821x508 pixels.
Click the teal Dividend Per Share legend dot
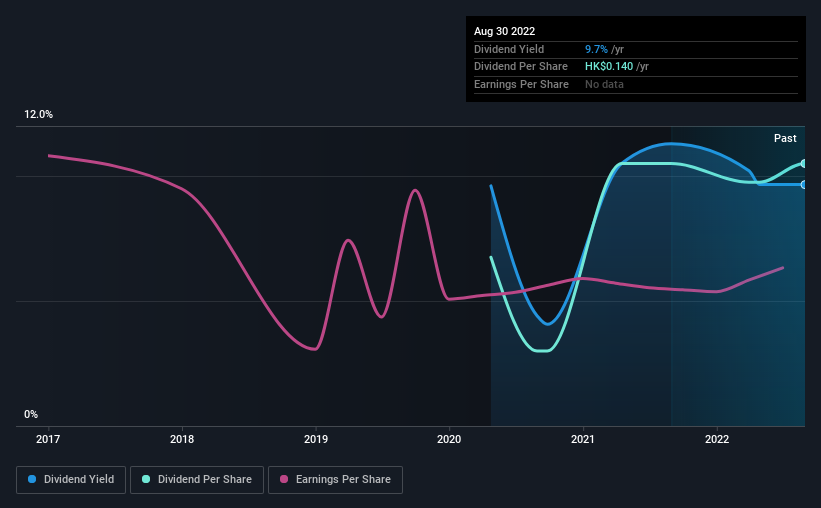coord(146,479)
